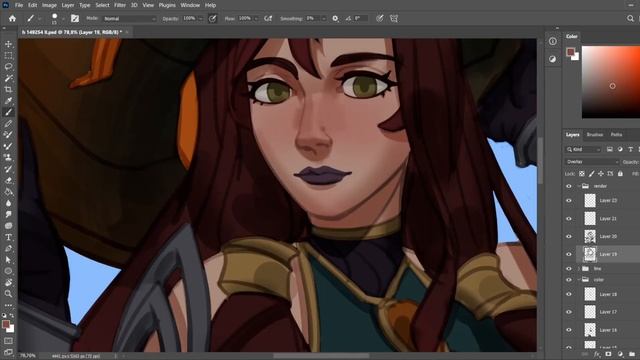Viewport: 640px width, 360px height.
Task: Open the Flow value dropdown
Action: (x=256, y=19)
